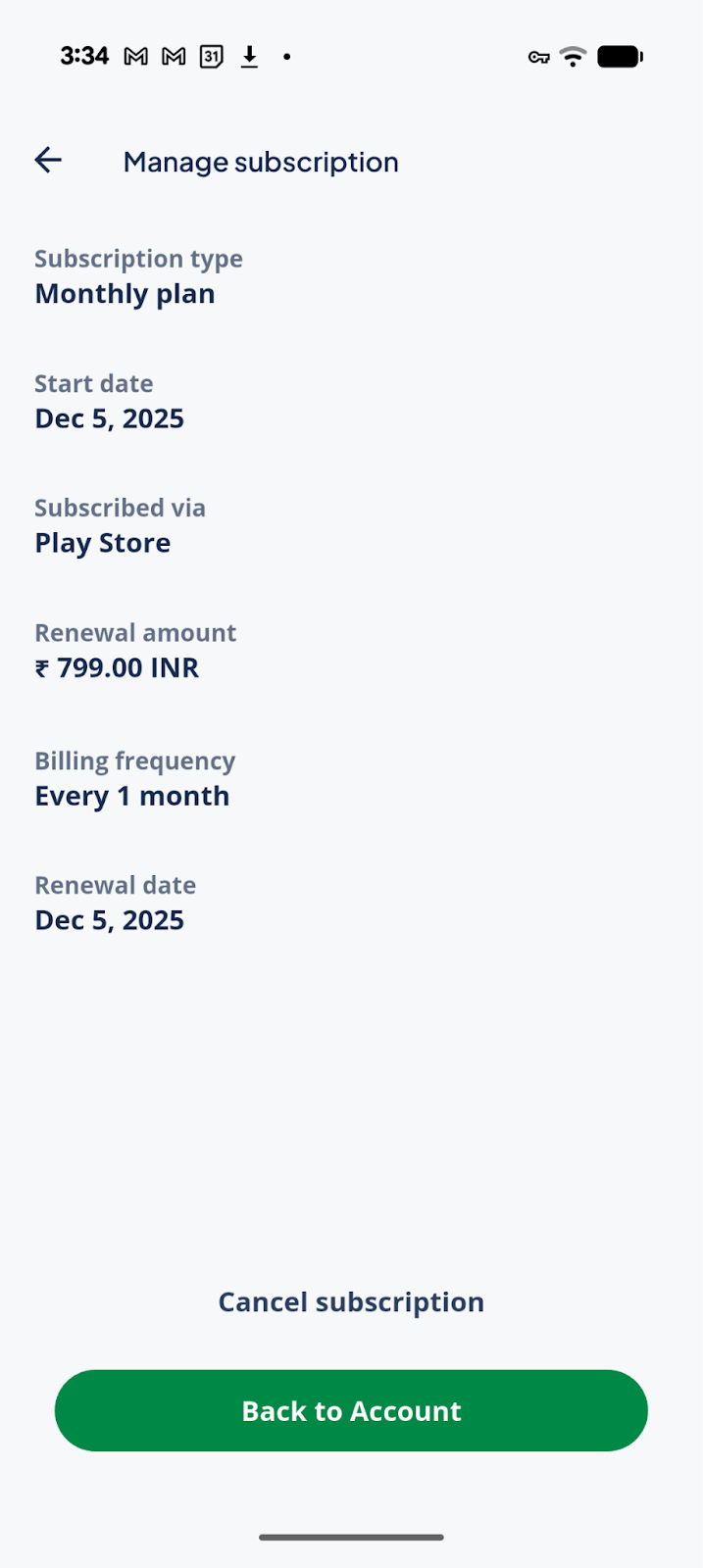Tap the 3:34 clock in status bar
Image resolution: width=703 pixels, height=1568 pixels.
(x=84, y=56)
